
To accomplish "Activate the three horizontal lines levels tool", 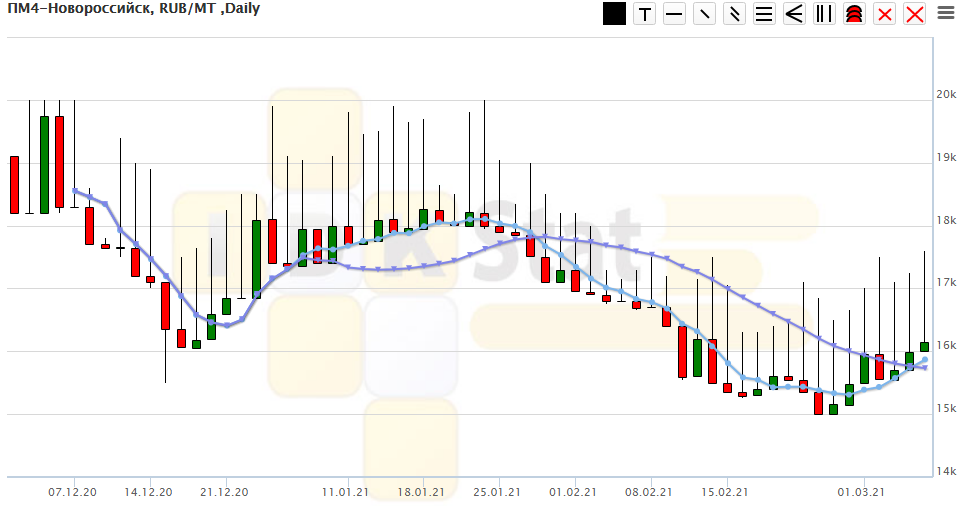I will tap(765, 14).
